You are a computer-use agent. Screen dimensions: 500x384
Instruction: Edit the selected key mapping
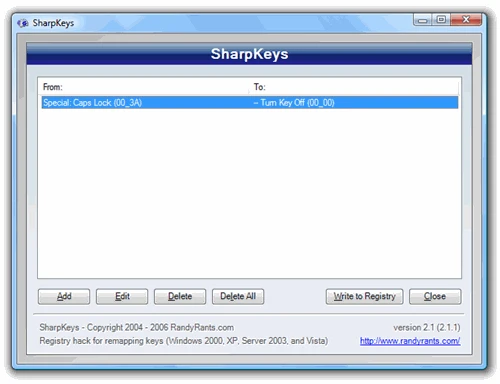[x=122, y=296]
